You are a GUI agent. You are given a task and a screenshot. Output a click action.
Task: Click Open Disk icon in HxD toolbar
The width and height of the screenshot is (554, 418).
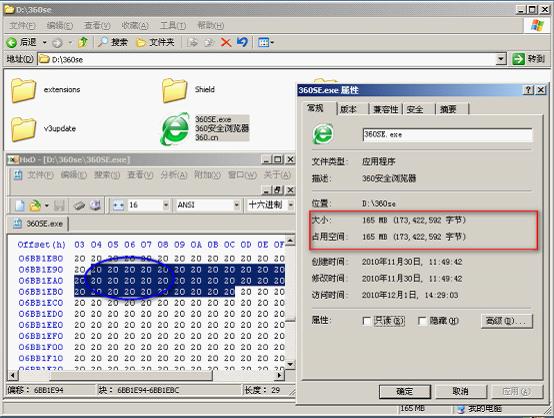pyautogui.click(x=95, y=205)
